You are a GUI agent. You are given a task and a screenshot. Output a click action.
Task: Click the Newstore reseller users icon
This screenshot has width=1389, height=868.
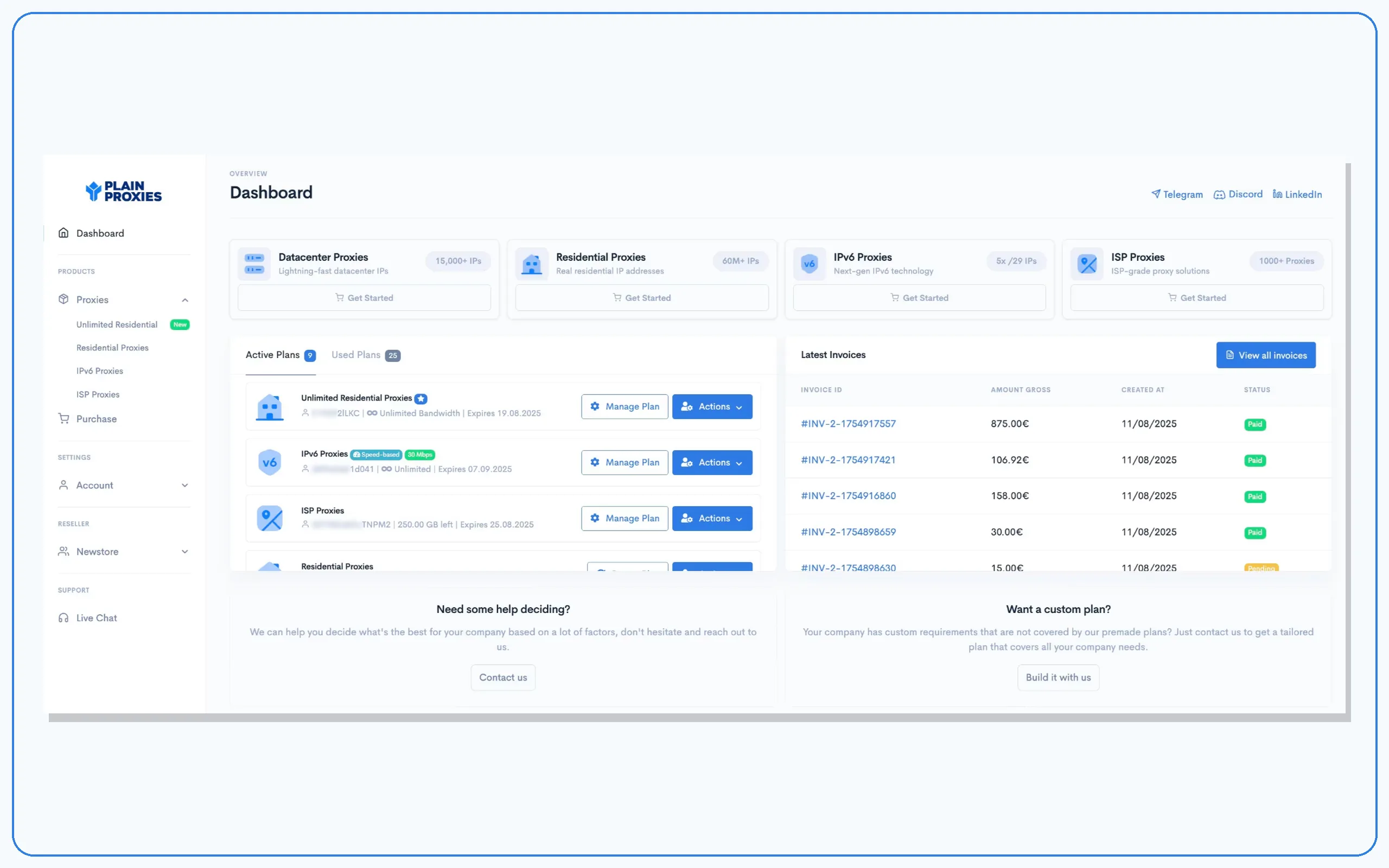pos(63,551)
